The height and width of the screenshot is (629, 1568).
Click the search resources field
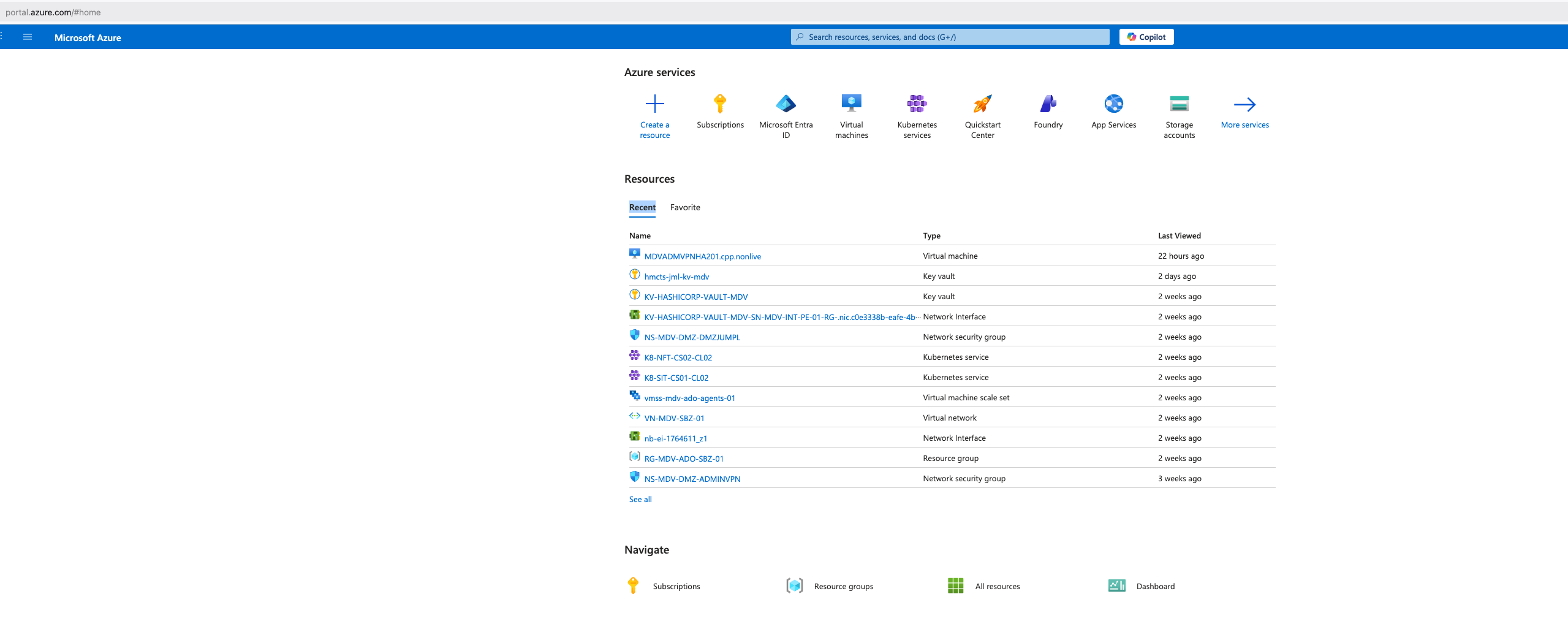point(949,37)
